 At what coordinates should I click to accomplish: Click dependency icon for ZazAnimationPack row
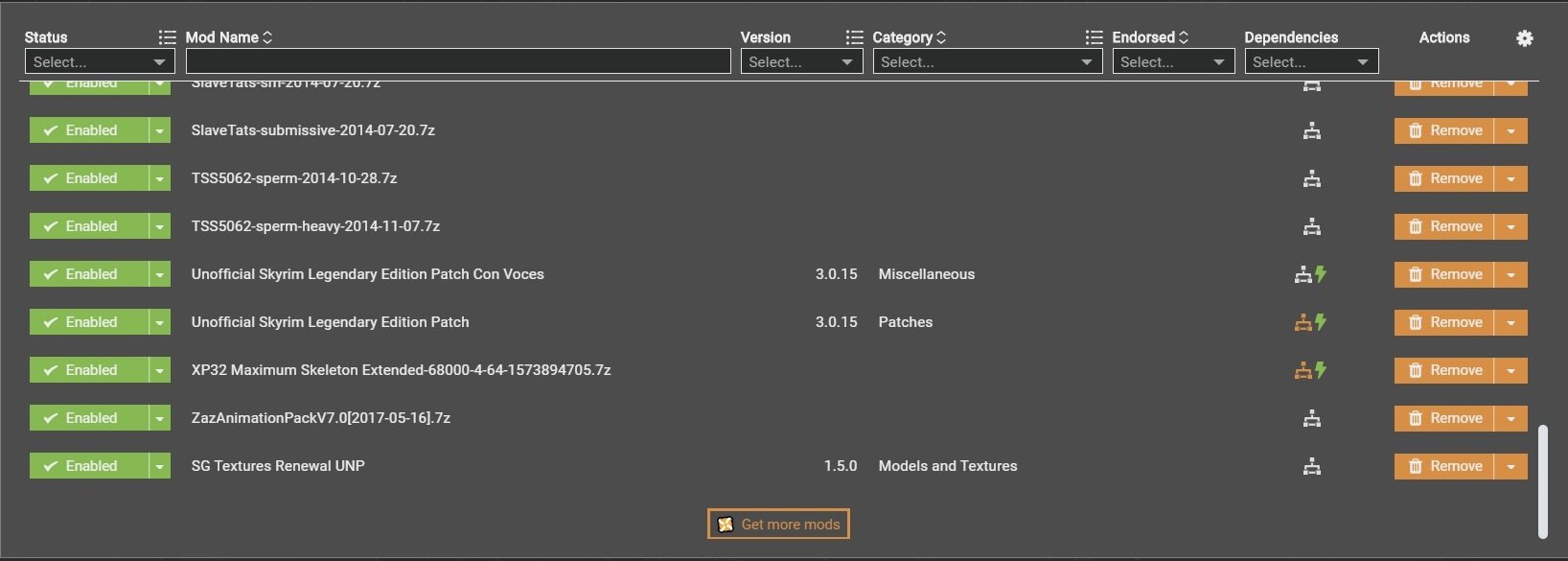tap(1312, 419)
